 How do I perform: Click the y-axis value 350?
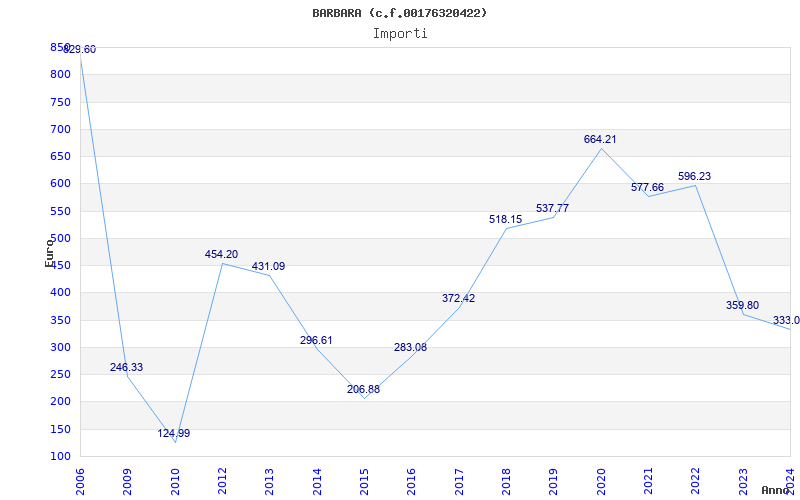click(x=60, y=320)
